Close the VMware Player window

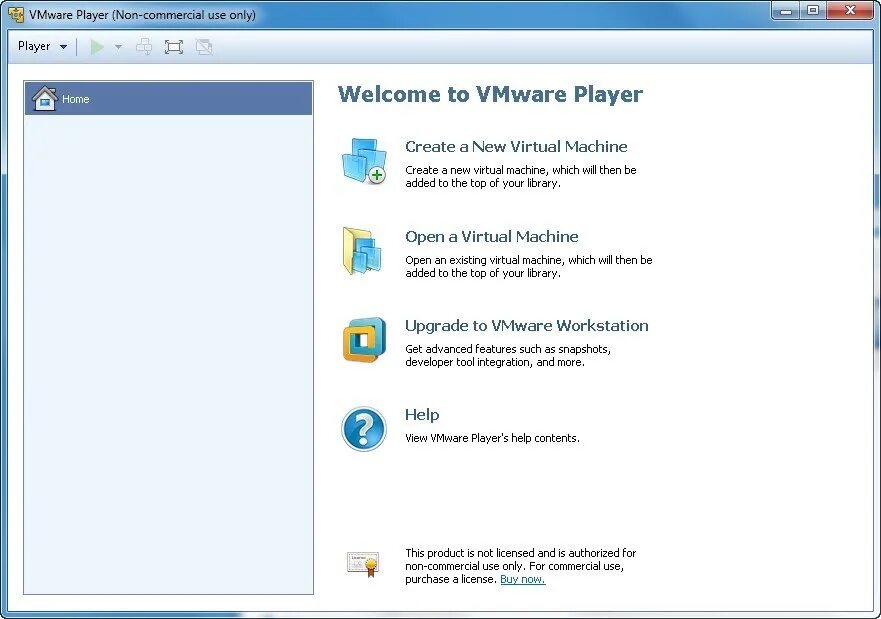pos(850,11)
